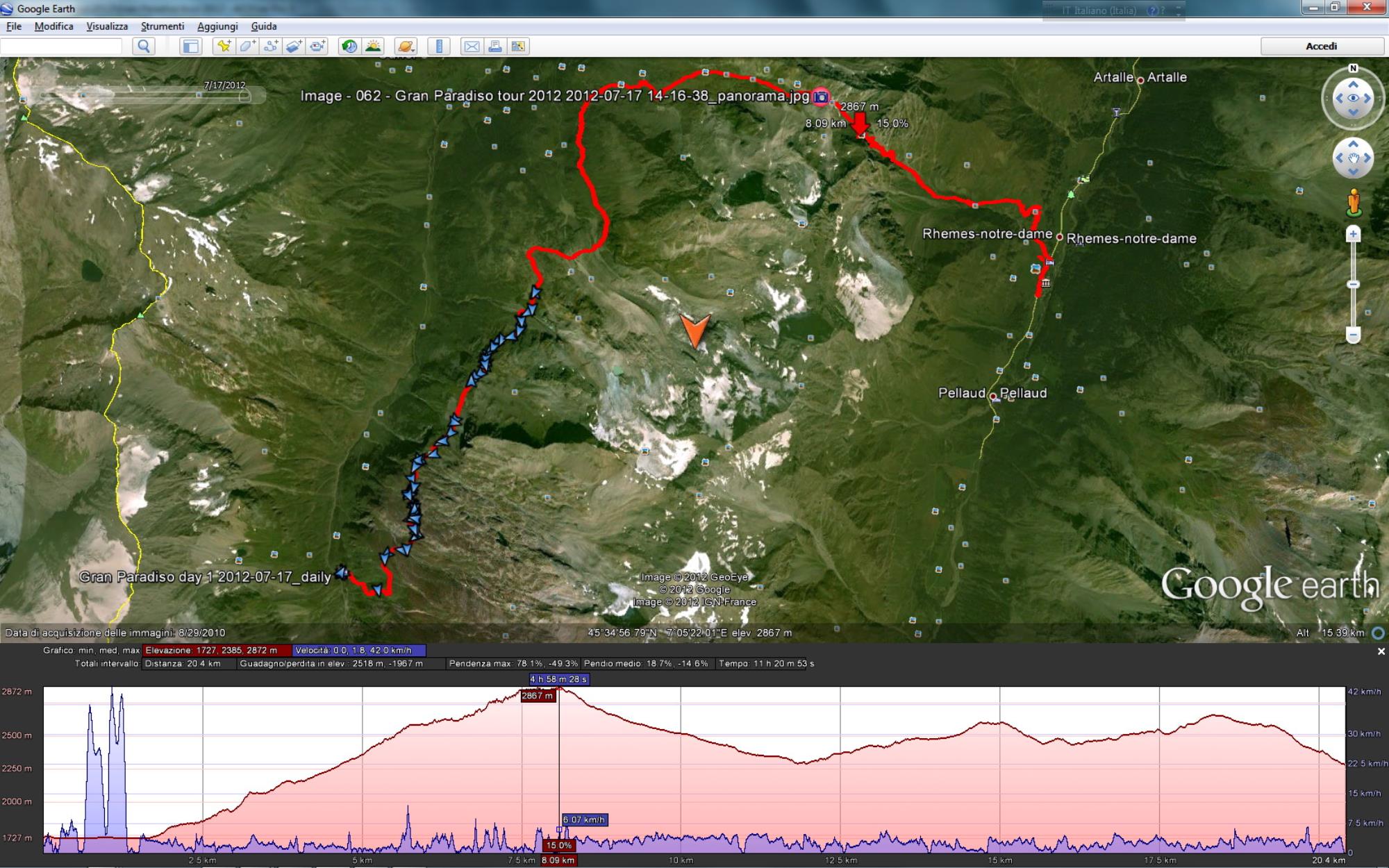Open the Guida menu
Screen dimensions: 1389x868
[264, 26]
